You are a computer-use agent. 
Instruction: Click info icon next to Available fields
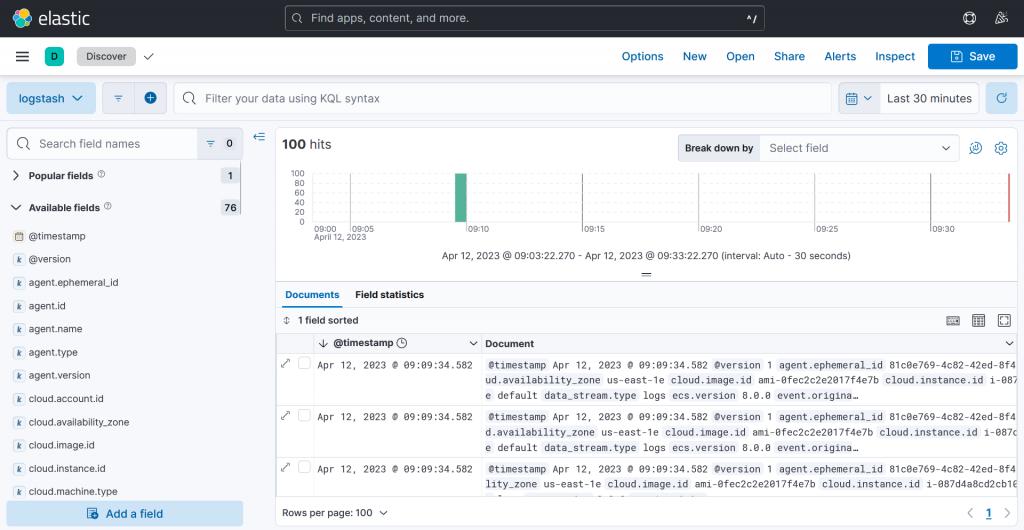coord(108,206)
